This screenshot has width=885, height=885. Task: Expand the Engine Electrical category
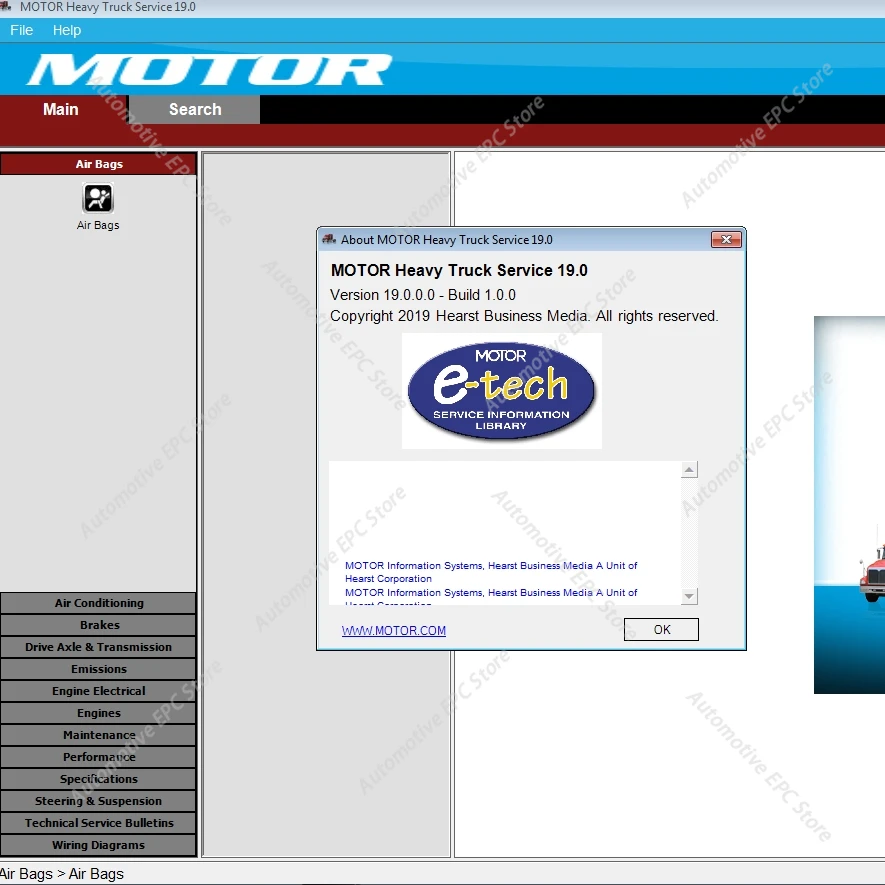pyautogui.click(x=99, y=691)
